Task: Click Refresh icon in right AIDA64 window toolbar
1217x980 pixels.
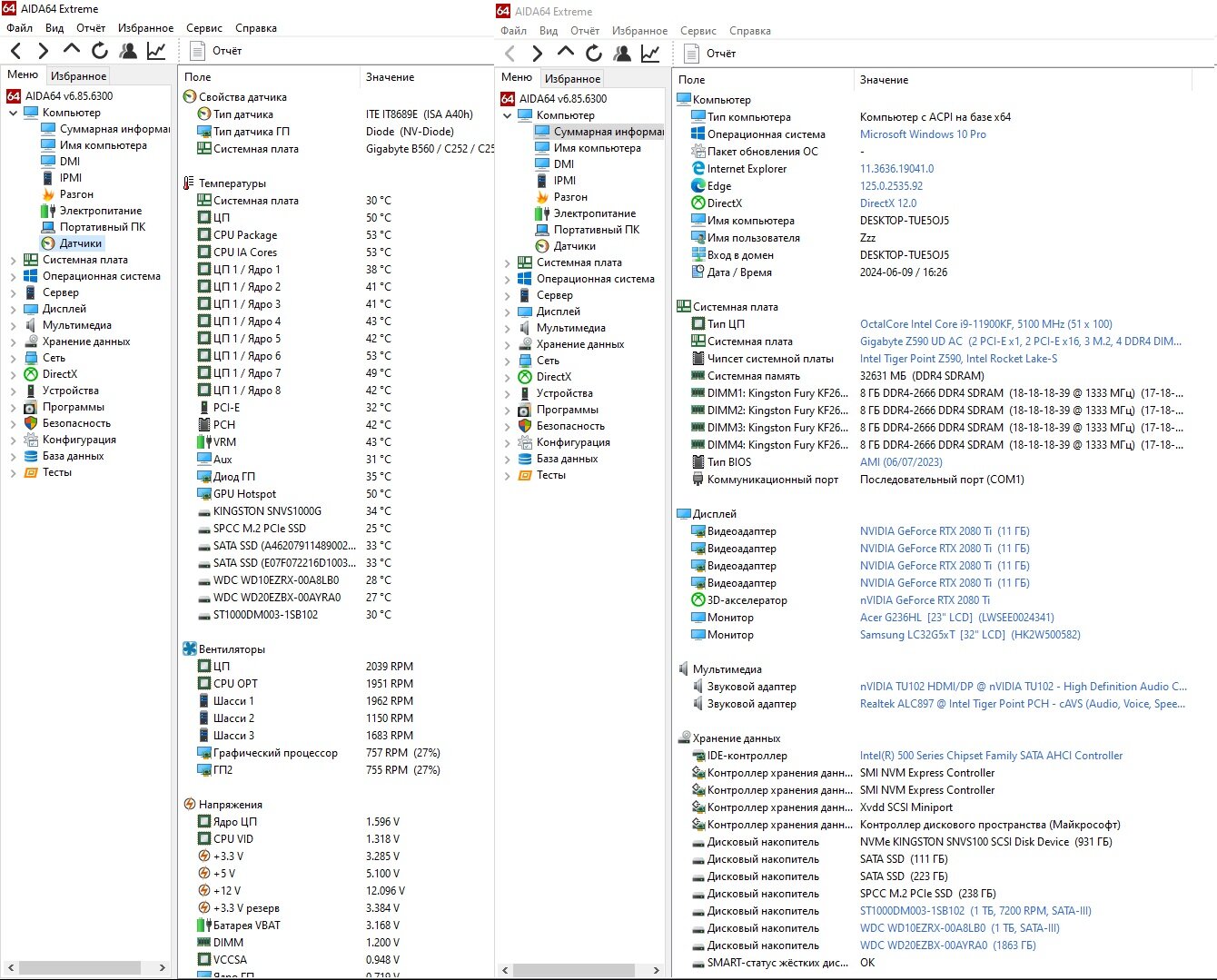Action: [594, 54]
